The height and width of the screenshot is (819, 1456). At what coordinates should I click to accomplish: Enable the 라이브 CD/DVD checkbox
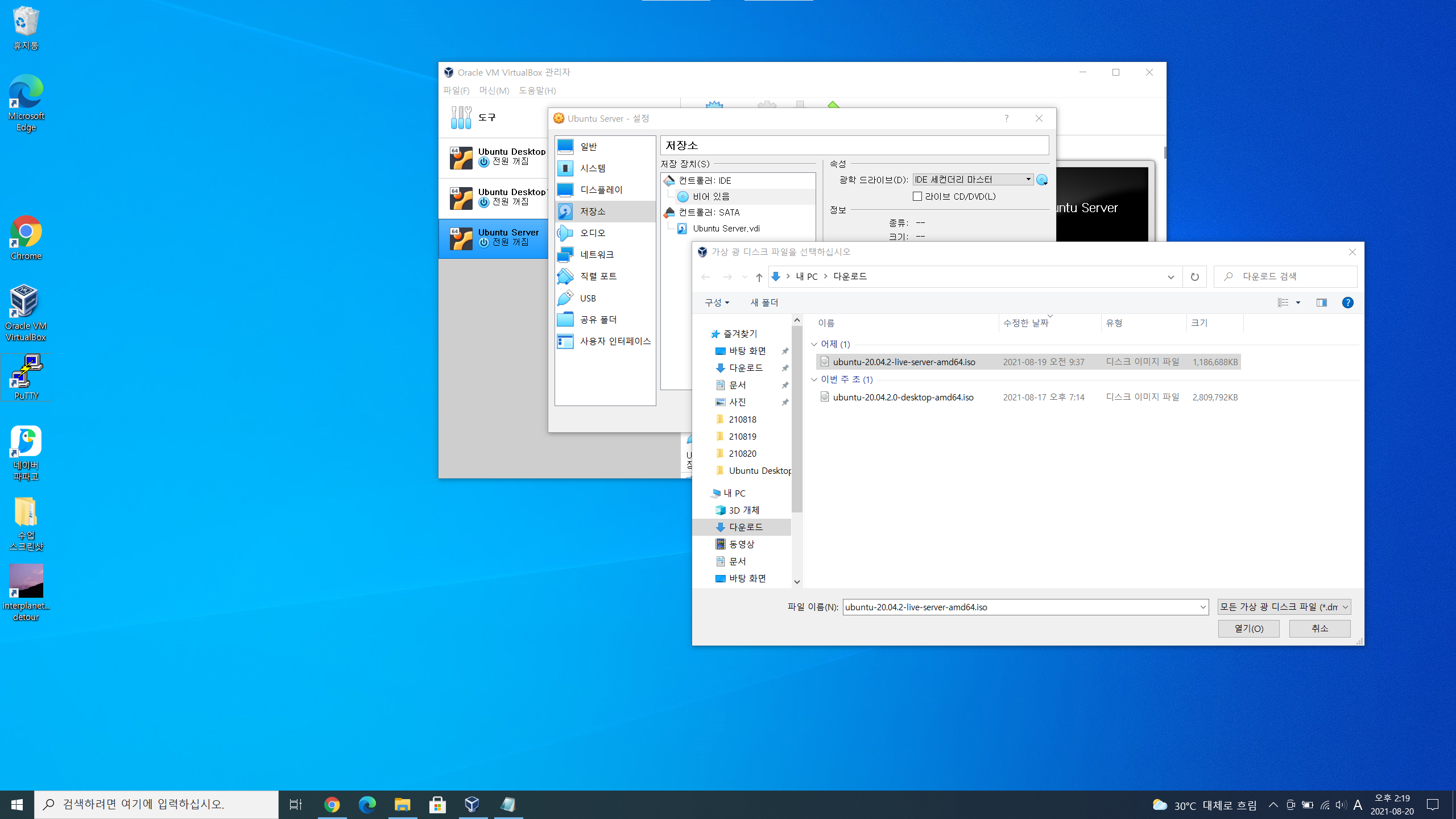[917, 197]
